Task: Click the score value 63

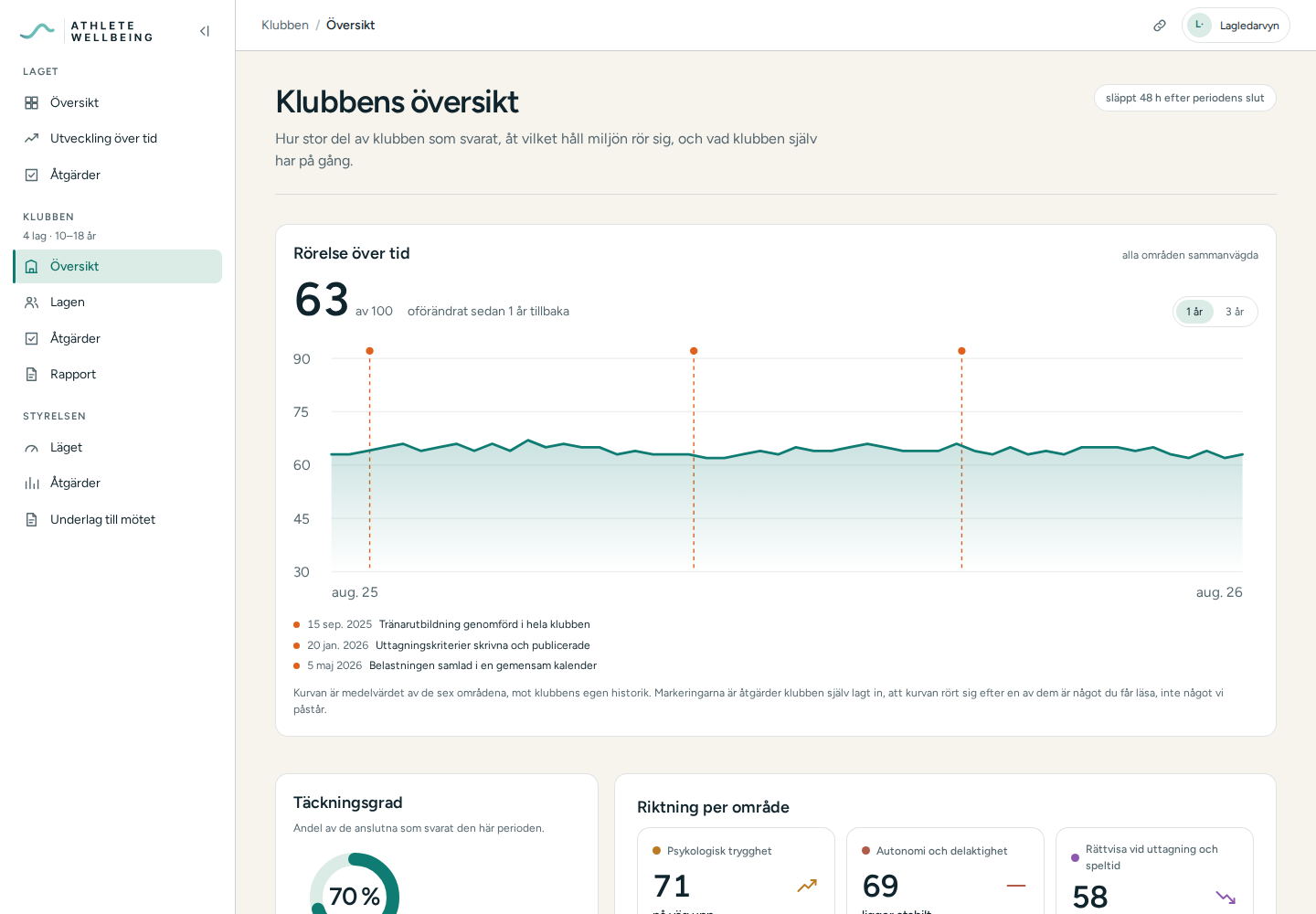Action: click(322, 300)
